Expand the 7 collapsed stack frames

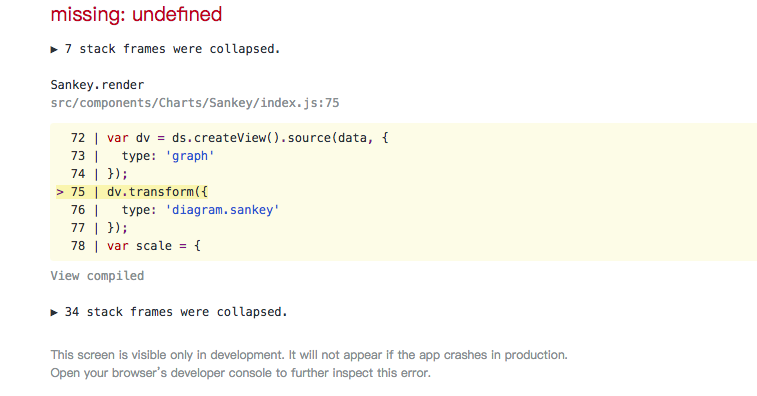point(165,49)
